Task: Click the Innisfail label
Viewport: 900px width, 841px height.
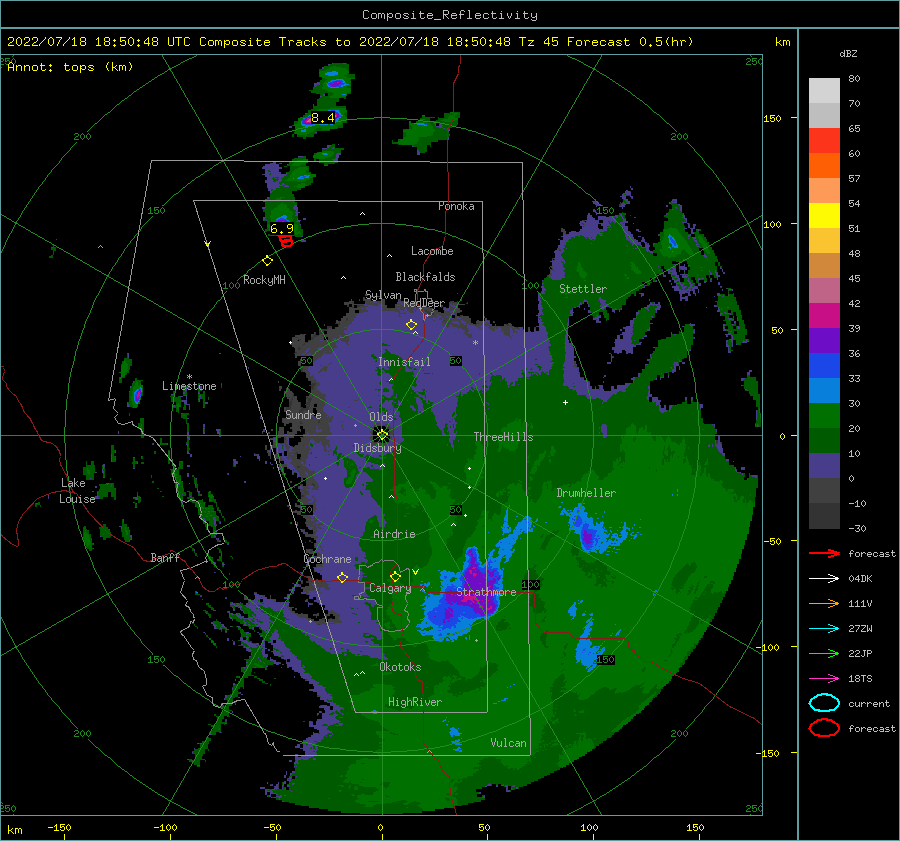Action: (x=404, y=362)
